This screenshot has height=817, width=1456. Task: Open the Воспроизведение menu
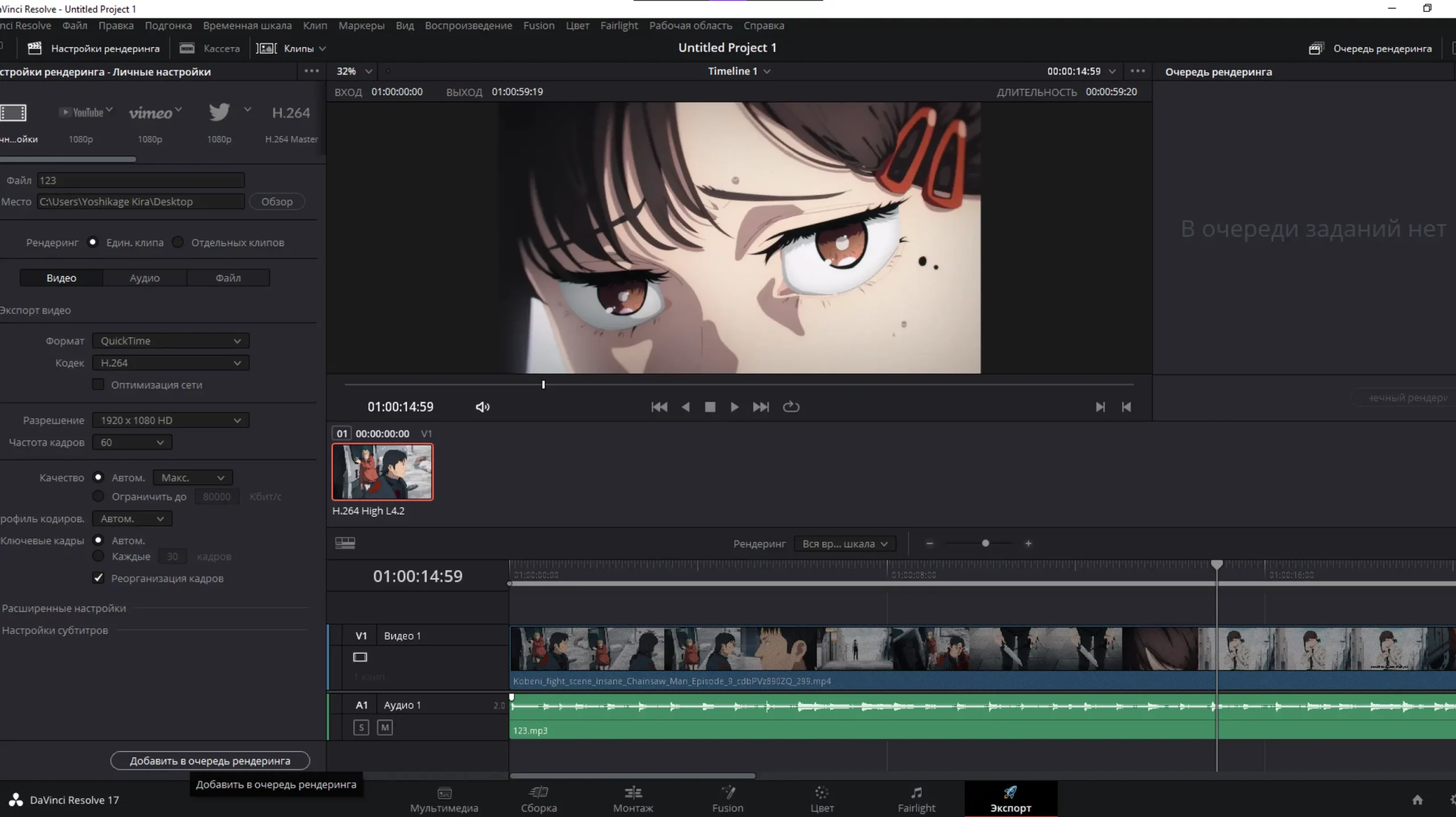pyautogui.click(x=468, y=26)
